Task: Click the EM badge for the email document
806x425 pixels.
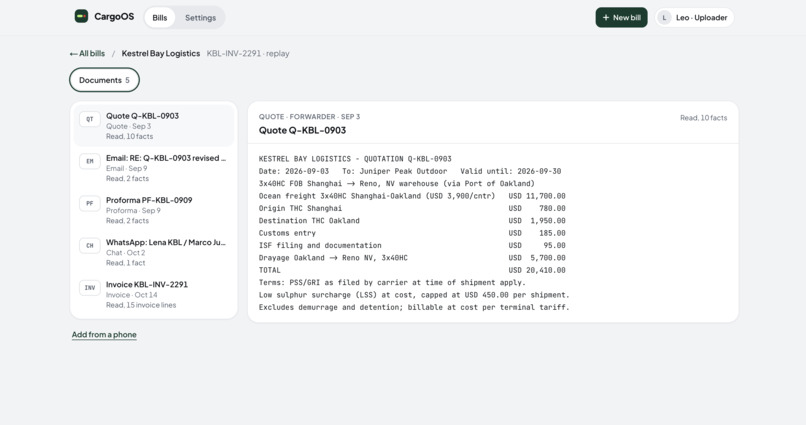Action: 89,161
